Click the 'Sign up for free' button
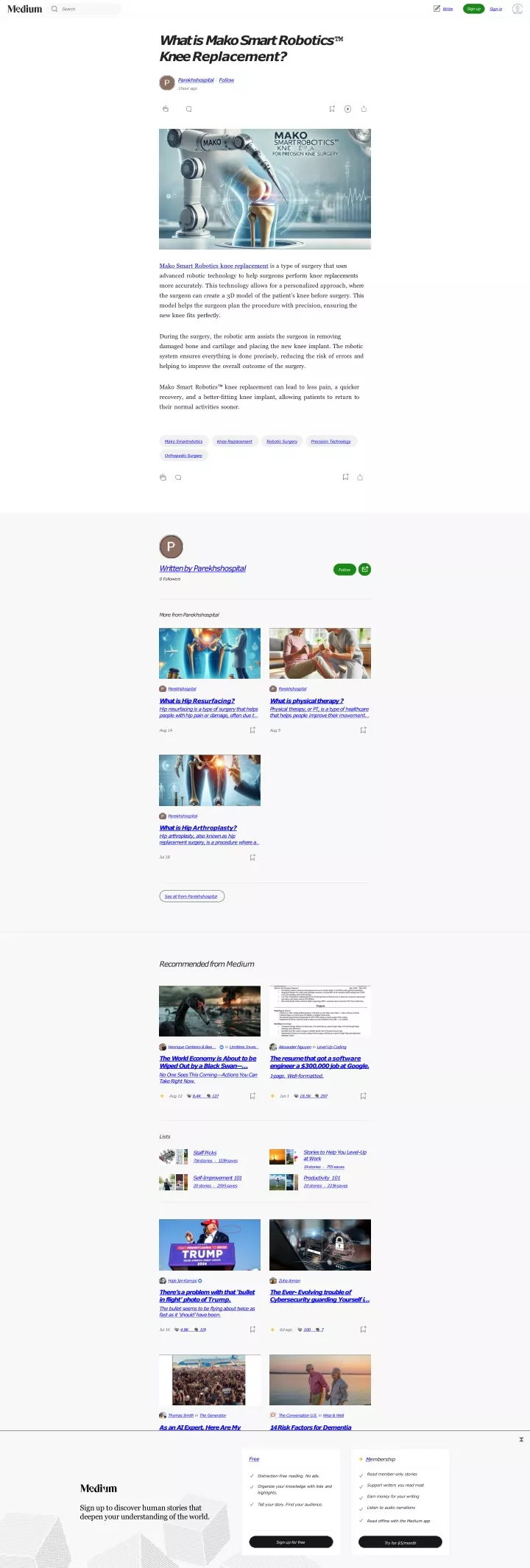The width and height of the screenshot is (530, 1568). coord(291,1541)
